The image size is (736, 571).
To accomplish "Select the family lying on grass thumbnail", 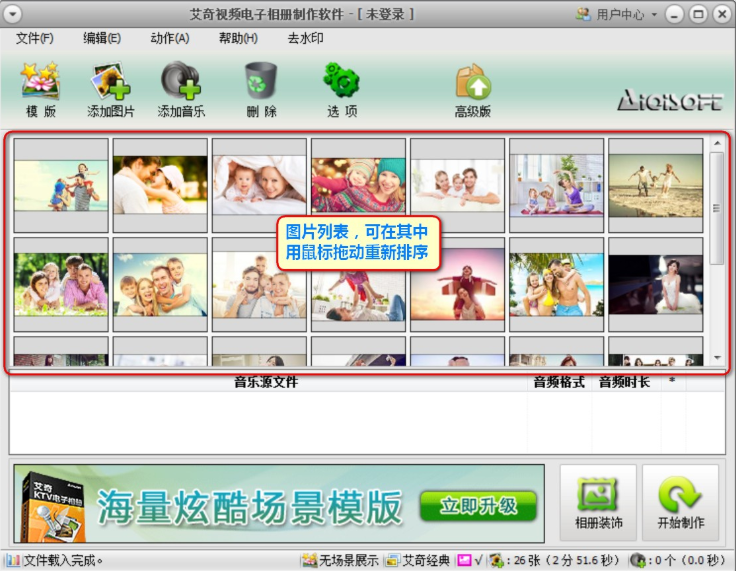I will [x=61, y=284].
